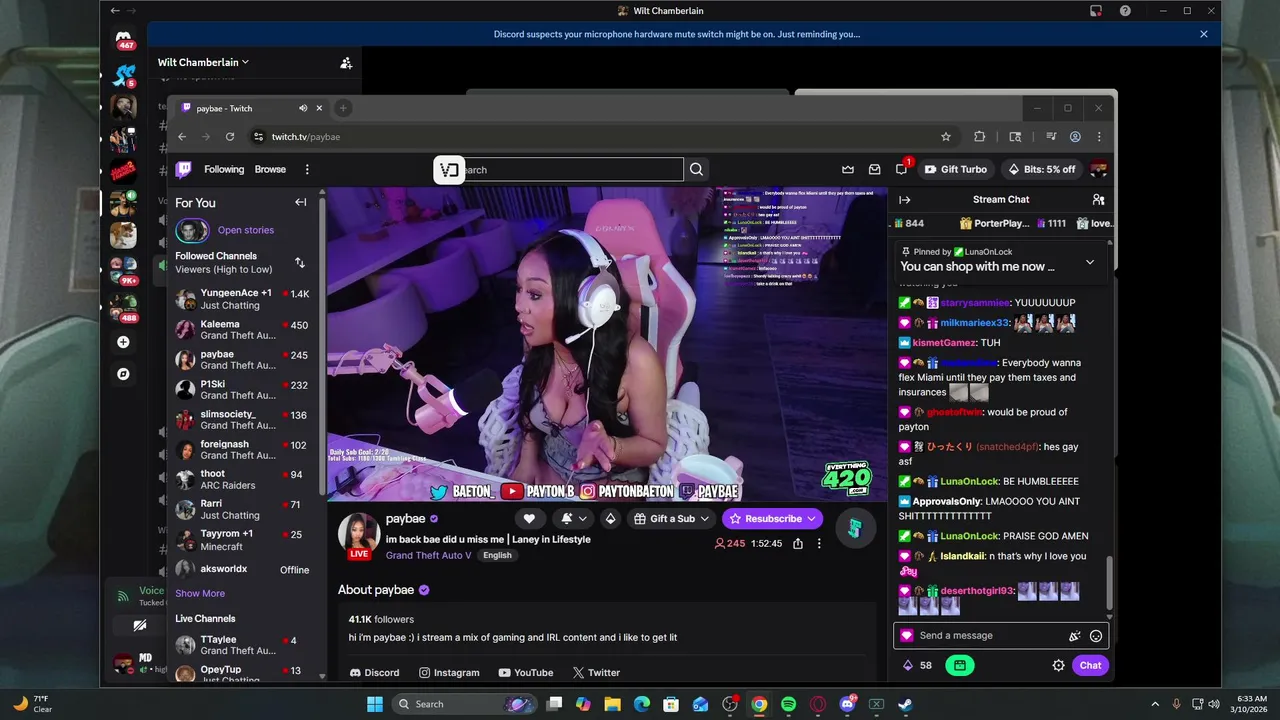
Task: Open the Prime loot crown icon
Action: tap(848, 169)
